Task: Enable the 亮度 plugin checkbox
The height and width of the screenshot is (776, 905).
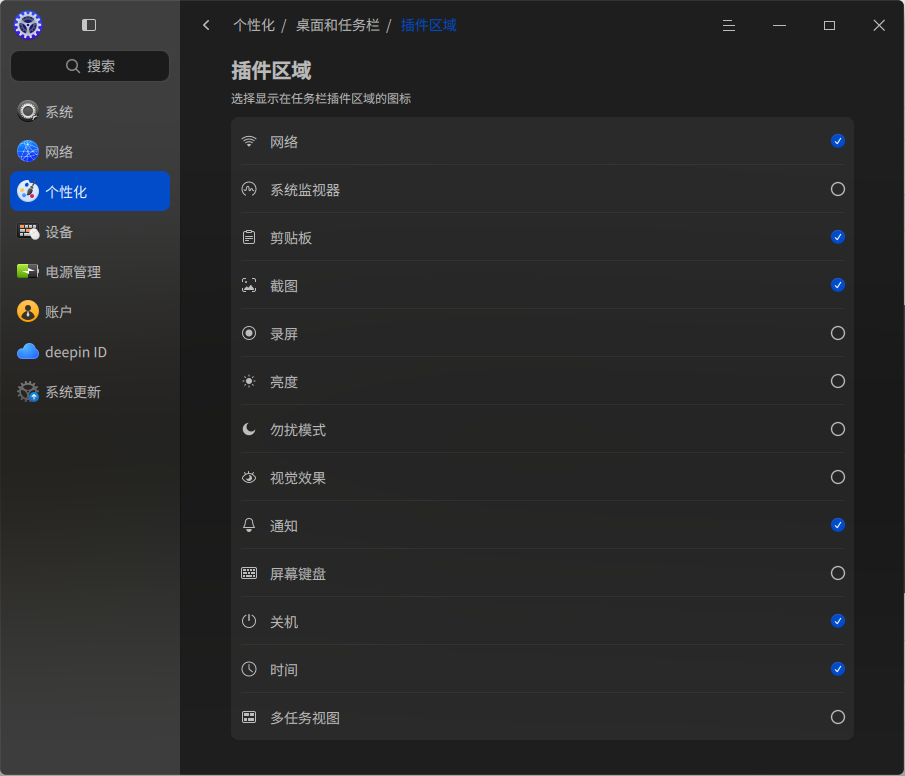Action: (837, 381)
